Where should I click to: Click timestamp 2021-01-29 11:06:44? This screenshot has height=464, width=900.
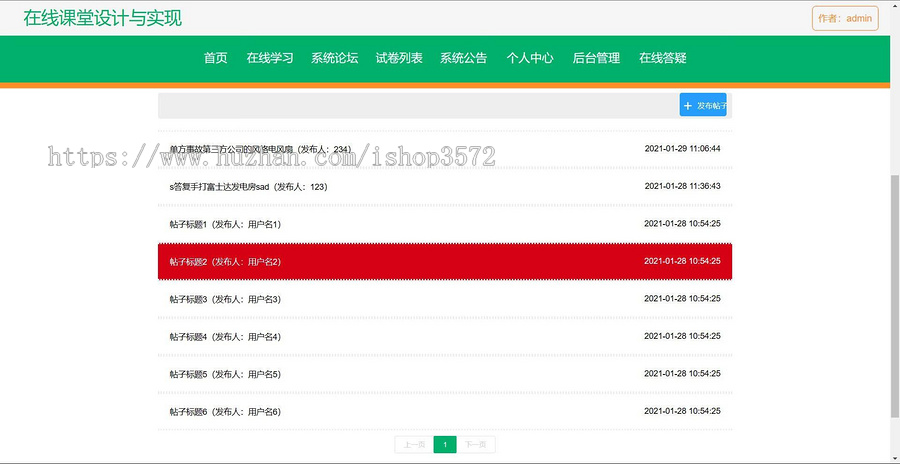(x=682, y=148)
